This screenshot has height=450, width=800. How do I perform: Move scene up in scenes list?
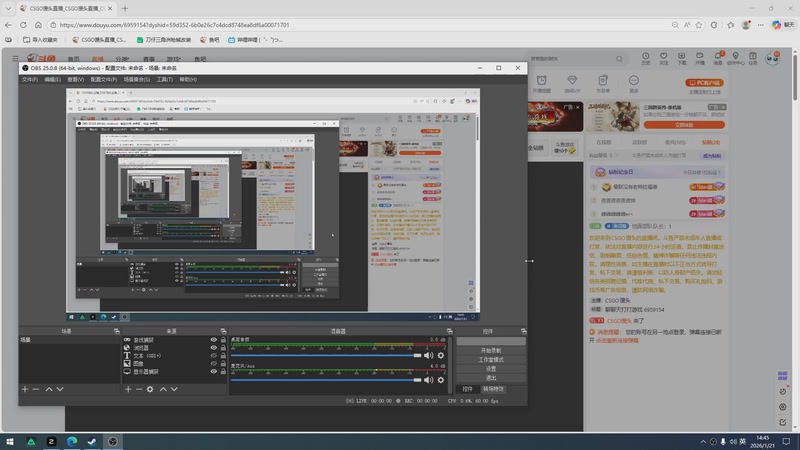pos(49,389)
